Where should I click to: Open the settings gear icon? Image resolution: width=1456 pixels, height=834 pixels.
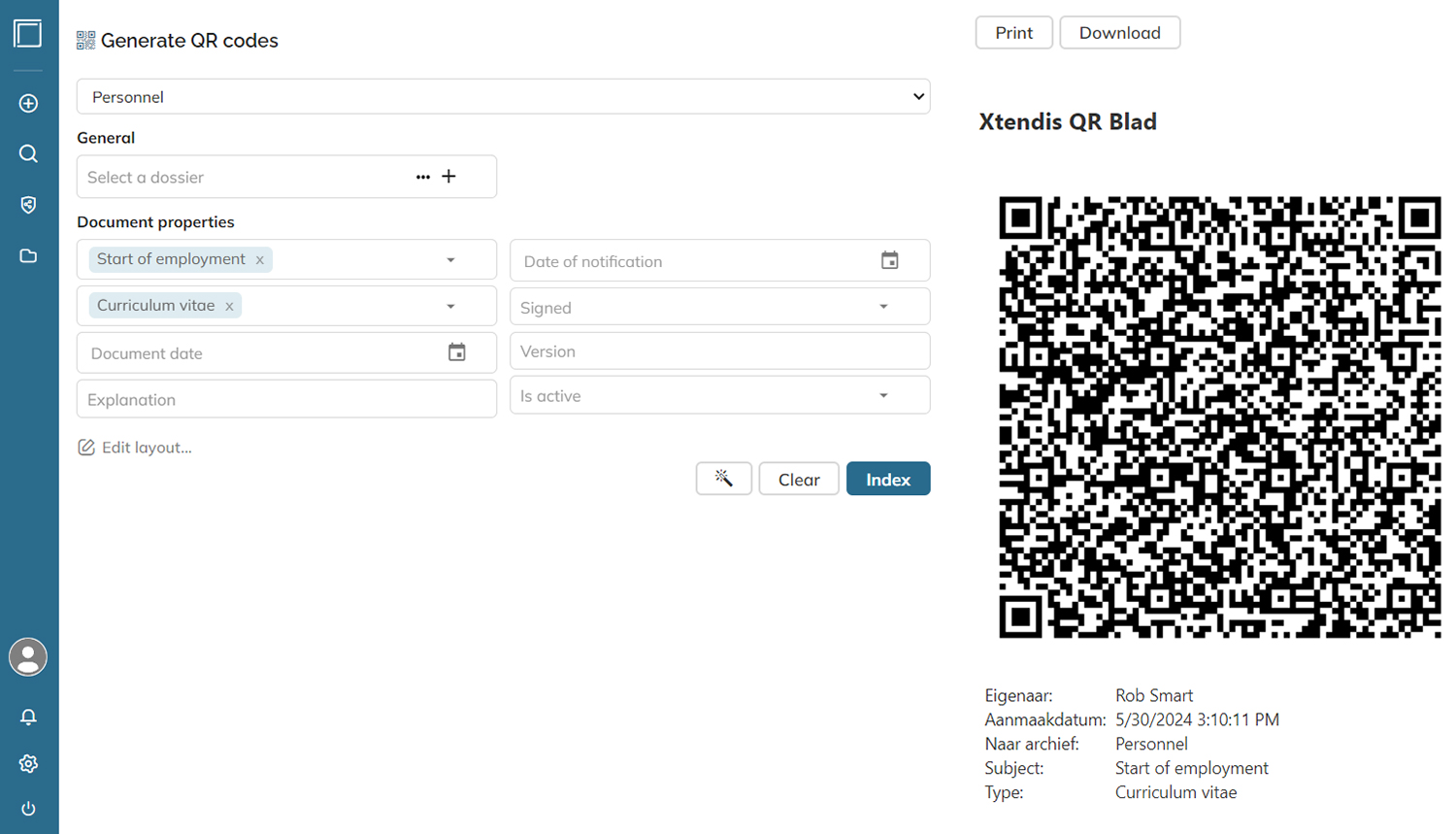tap(28, 763)
